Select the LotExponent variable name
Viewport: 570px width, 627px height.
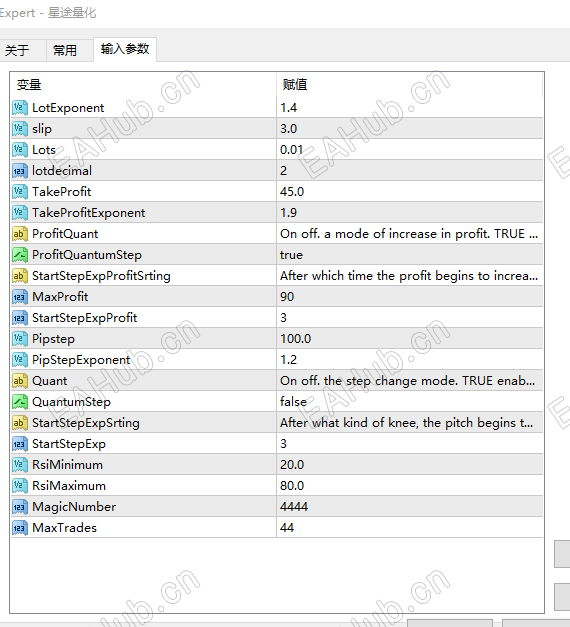coord(68,108)
